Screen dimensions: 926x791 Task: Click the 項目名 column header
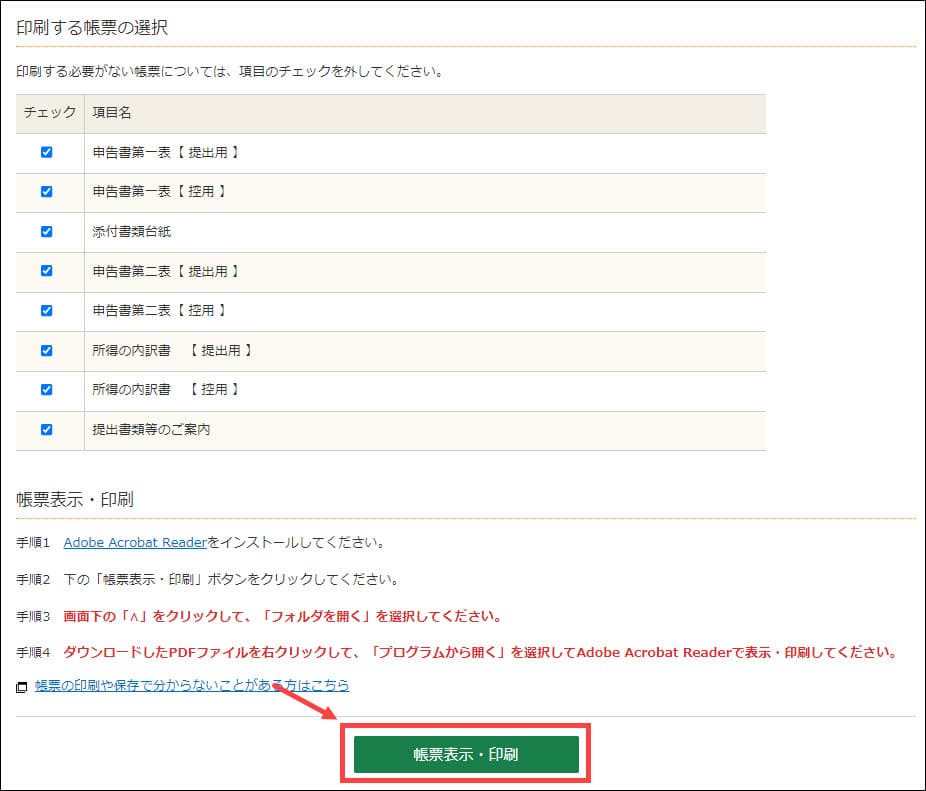tap(112, 114)
